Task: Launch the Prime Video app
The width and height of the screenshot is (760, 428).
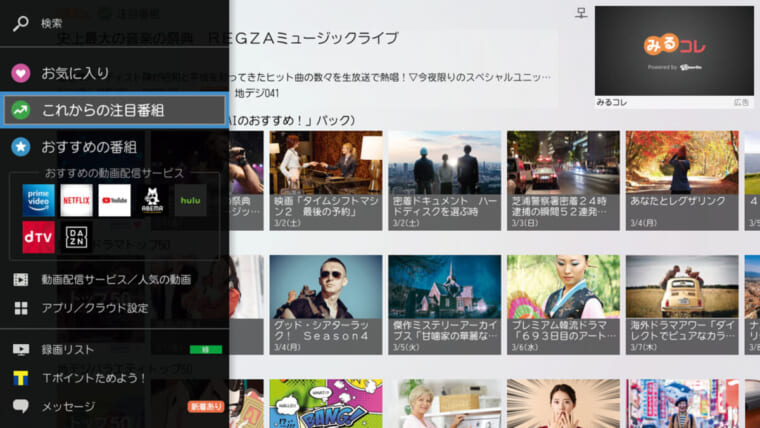Action: pos(38,200)
